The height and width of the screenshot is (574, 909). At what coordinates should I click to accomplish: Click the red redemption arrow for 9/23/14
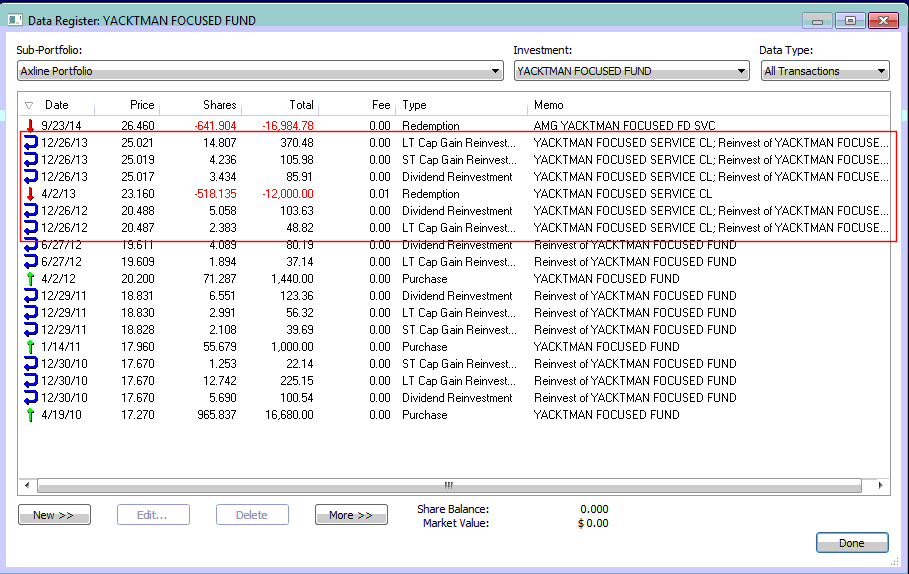point(30,125)
